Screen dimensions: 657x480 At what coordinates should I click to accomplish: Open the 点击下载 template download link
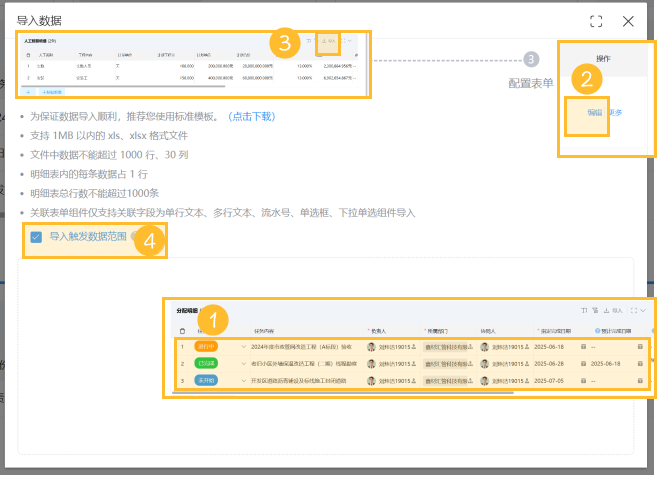(x=251, y=116)
